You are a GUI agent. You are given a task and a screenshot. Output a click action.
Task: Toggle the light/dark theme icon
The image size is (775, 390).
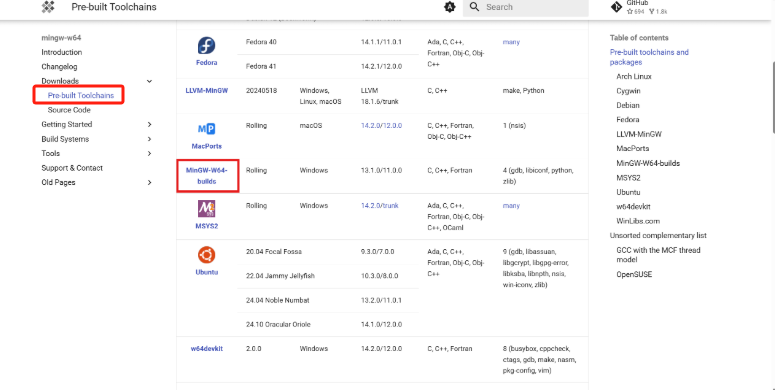tap(449, 7)
